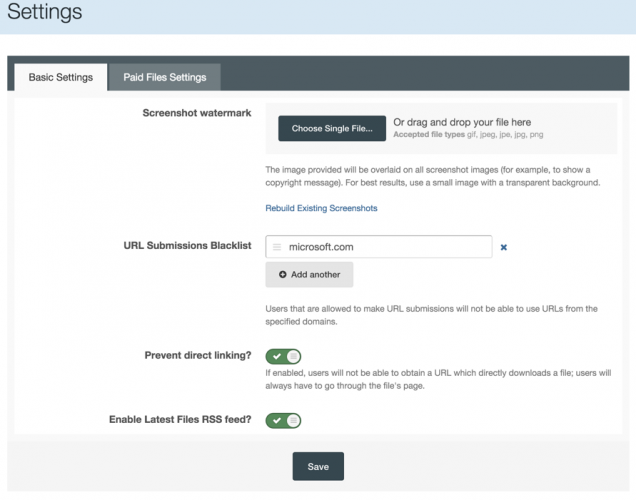Switch to the Paid Files Settings tab

coord(165,77)
